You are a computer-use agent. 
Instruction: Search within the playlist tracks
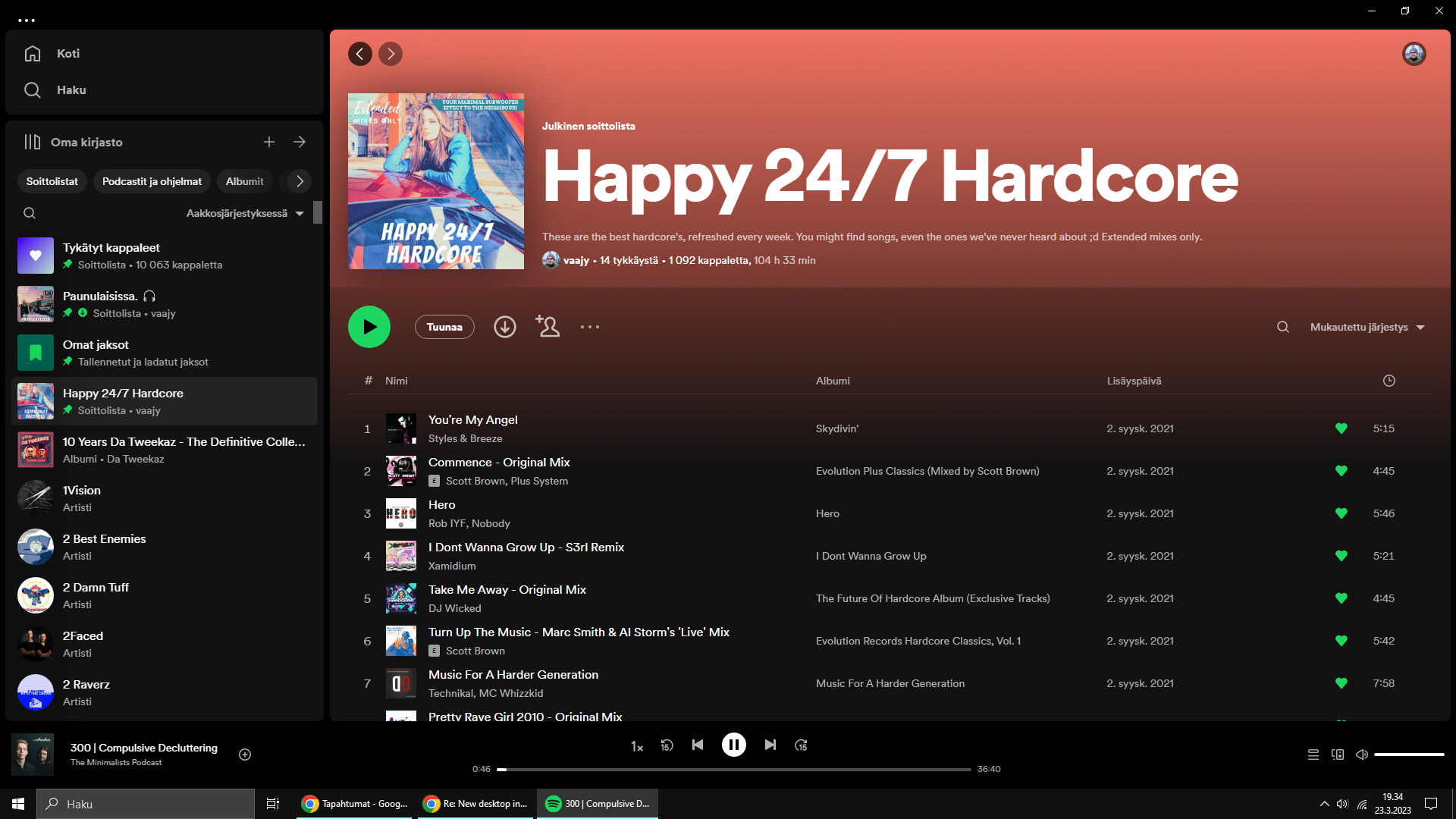(x=1282, y=327)
